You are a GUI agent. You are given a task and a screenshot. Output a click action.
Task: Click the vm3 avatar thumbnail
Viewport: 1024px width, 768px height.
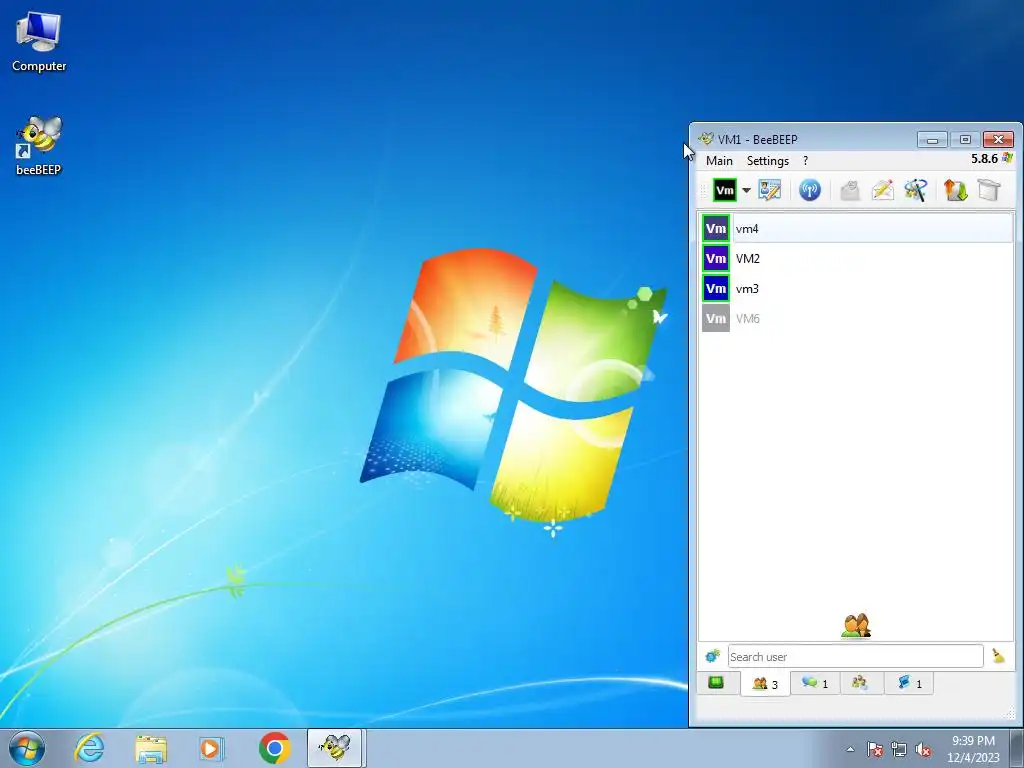716,289
